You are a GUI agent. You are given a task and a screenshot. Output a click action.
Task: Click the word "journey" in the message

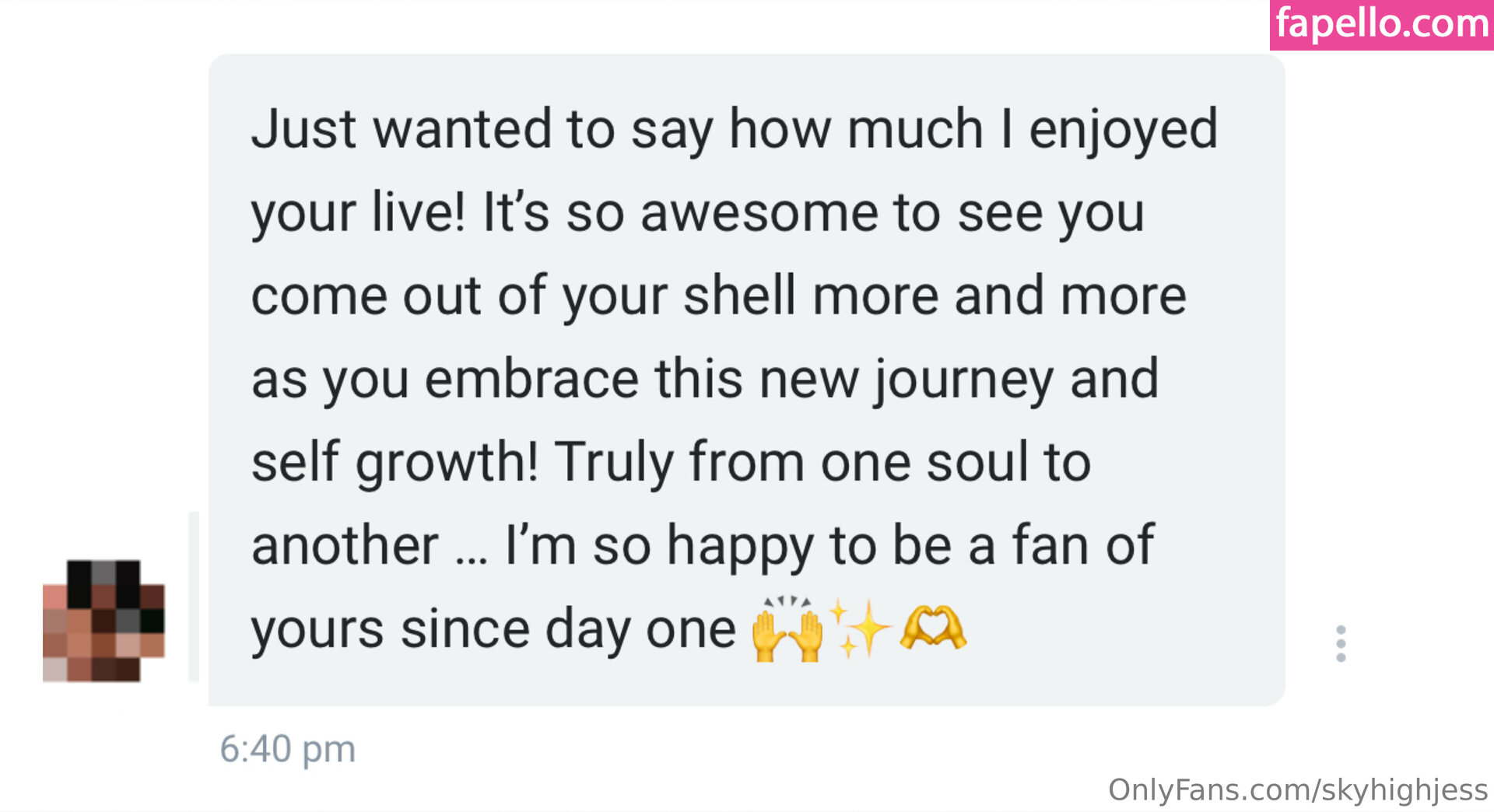963,380
